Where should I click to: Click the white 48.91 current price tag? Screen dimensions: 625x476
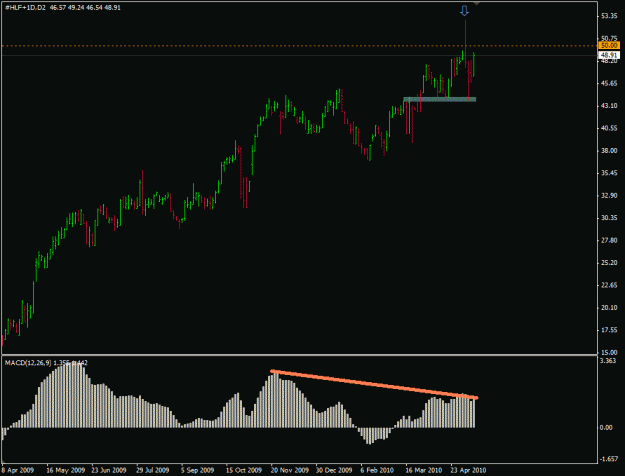609,55
